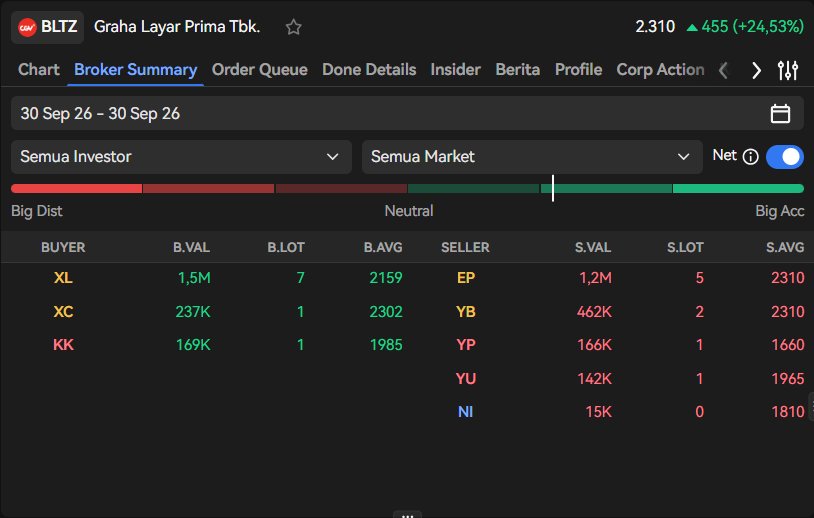Click the bottom panel drag handle
Viewport: 814px width, 518px height.
[x=408, y=515]
